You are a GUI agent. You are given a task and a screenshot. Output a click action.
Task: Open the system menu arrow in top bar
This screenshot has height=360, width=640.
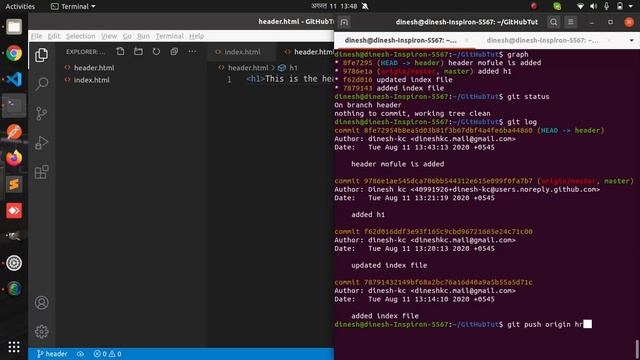coord(631,6)
